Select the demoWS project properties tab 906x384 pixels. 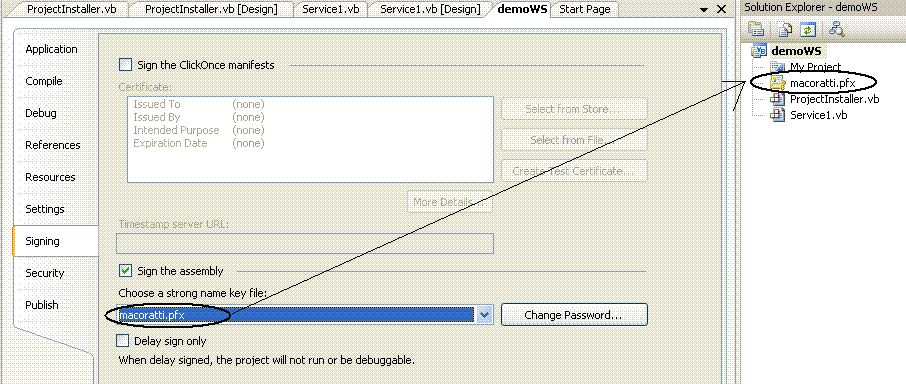pyautogui.click(x=522, y=9)
